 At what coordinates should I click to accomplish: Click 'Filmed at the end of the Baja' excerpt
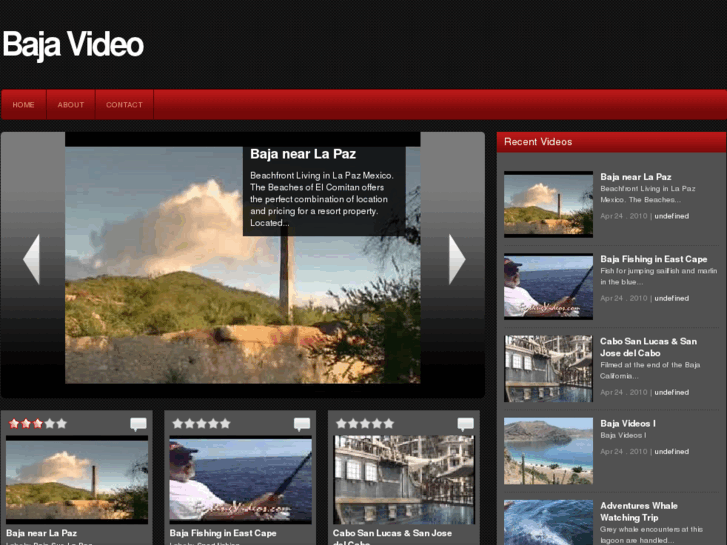pos(650,370)
